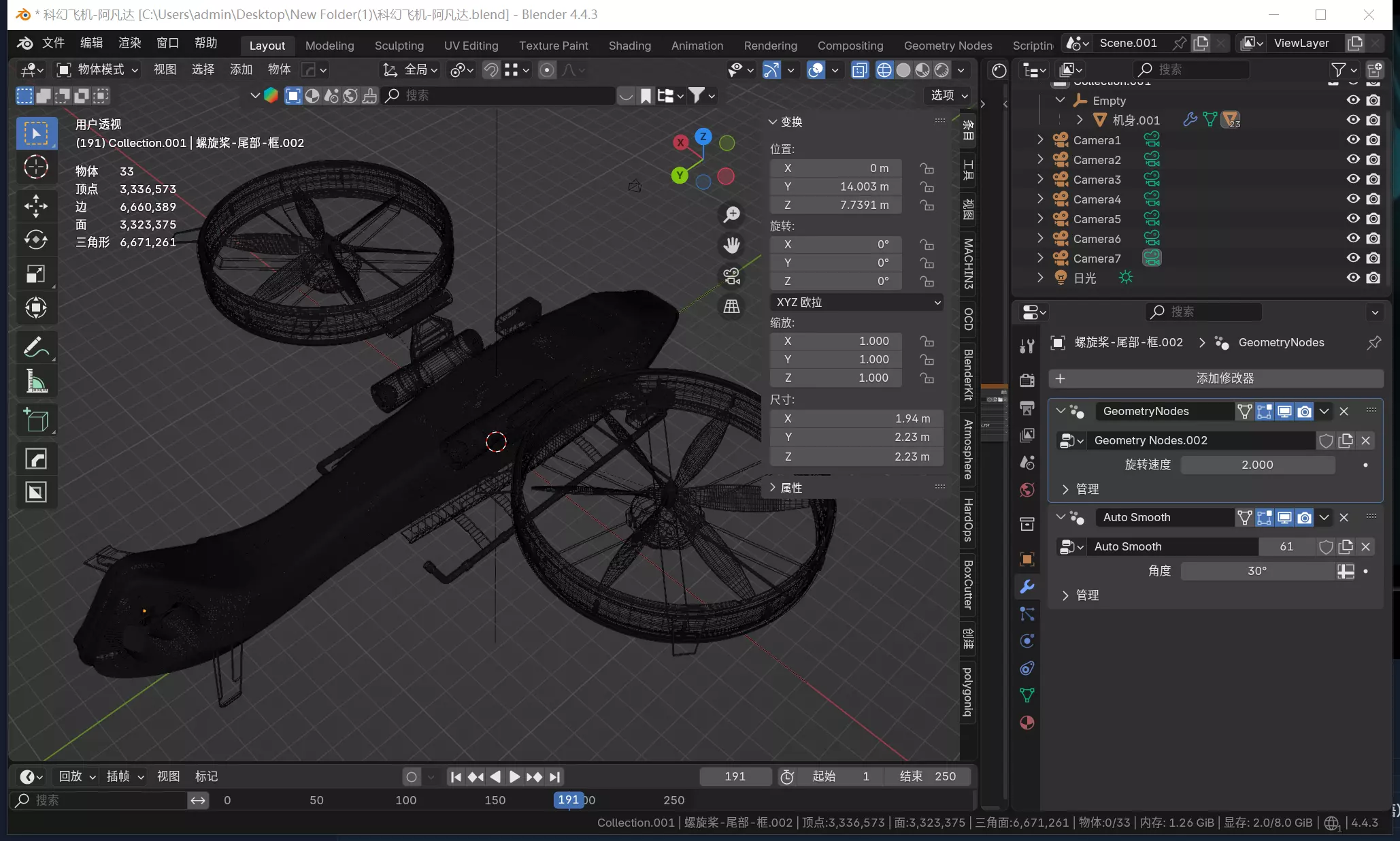The height and width of the screenshot is (841, 1400).
Task: Select the Move tool in toolbar
Action: pyautogui.click(x=35, y=205)
